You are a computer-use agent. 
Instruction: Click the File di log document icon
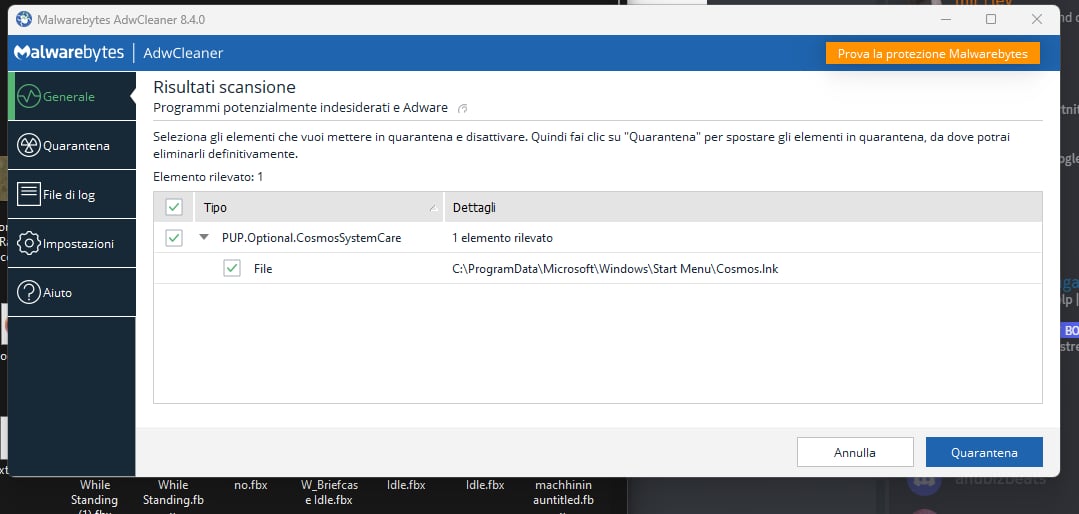29,194
